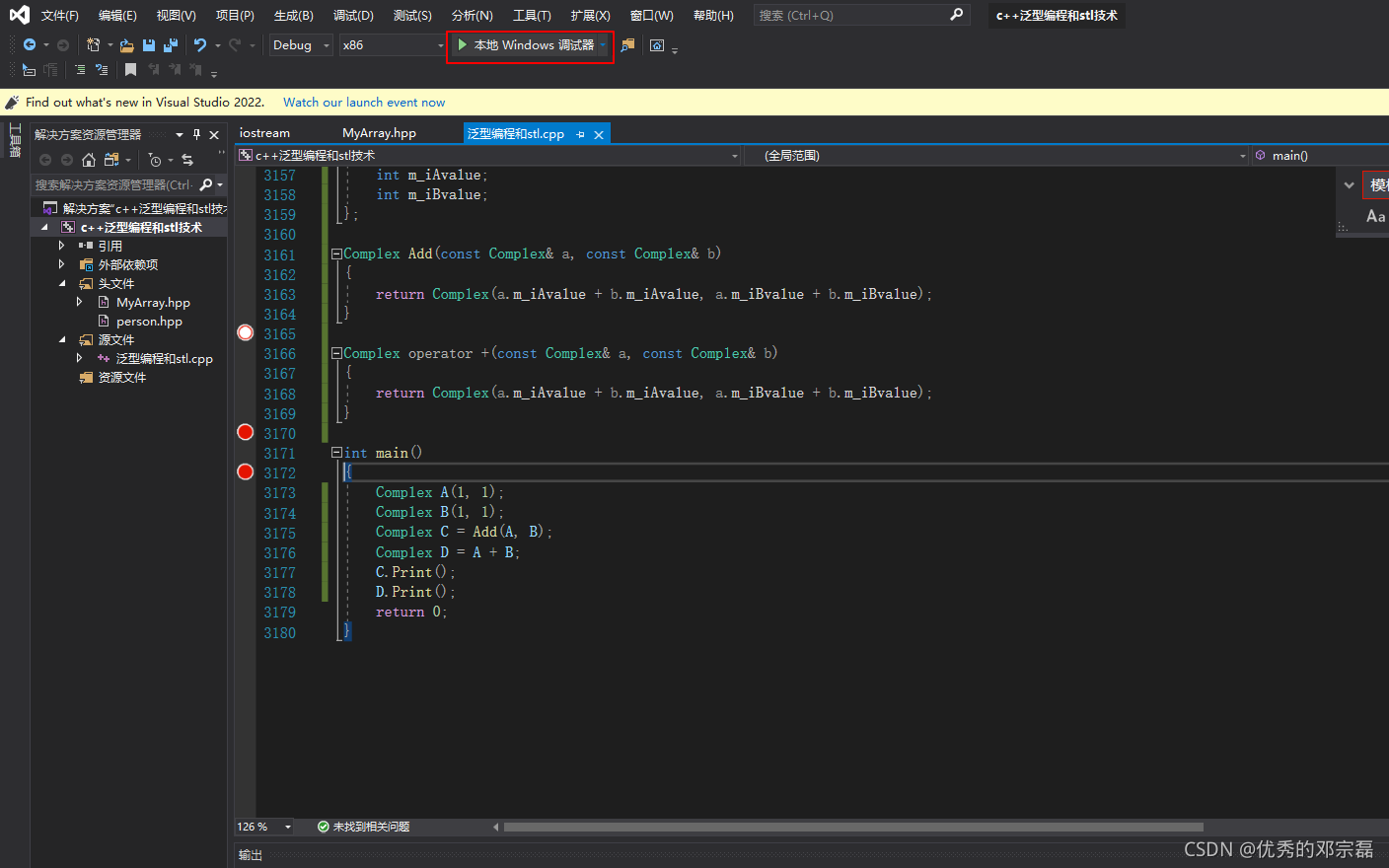
Task: Collapse the operator + function at line 3166
Action: (336, 353)
